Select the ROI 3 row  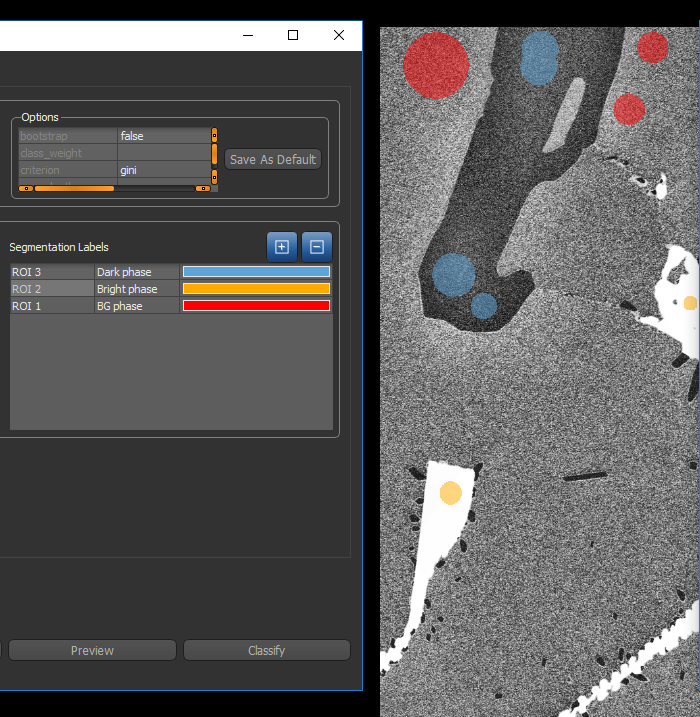coord(51,272)
